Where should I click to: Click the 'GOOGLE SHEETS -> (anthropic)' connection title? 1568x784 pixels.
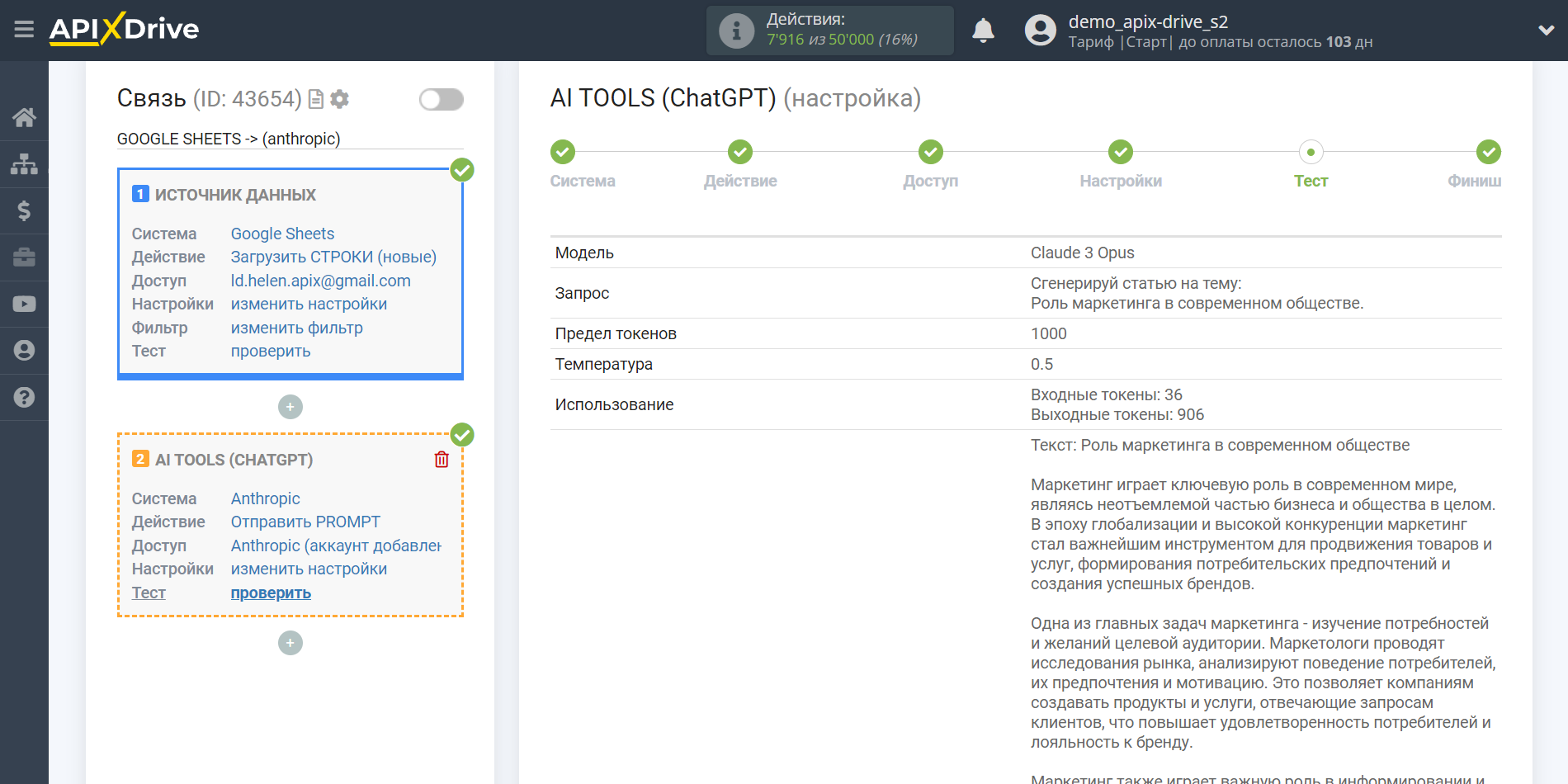click(229, 139)
